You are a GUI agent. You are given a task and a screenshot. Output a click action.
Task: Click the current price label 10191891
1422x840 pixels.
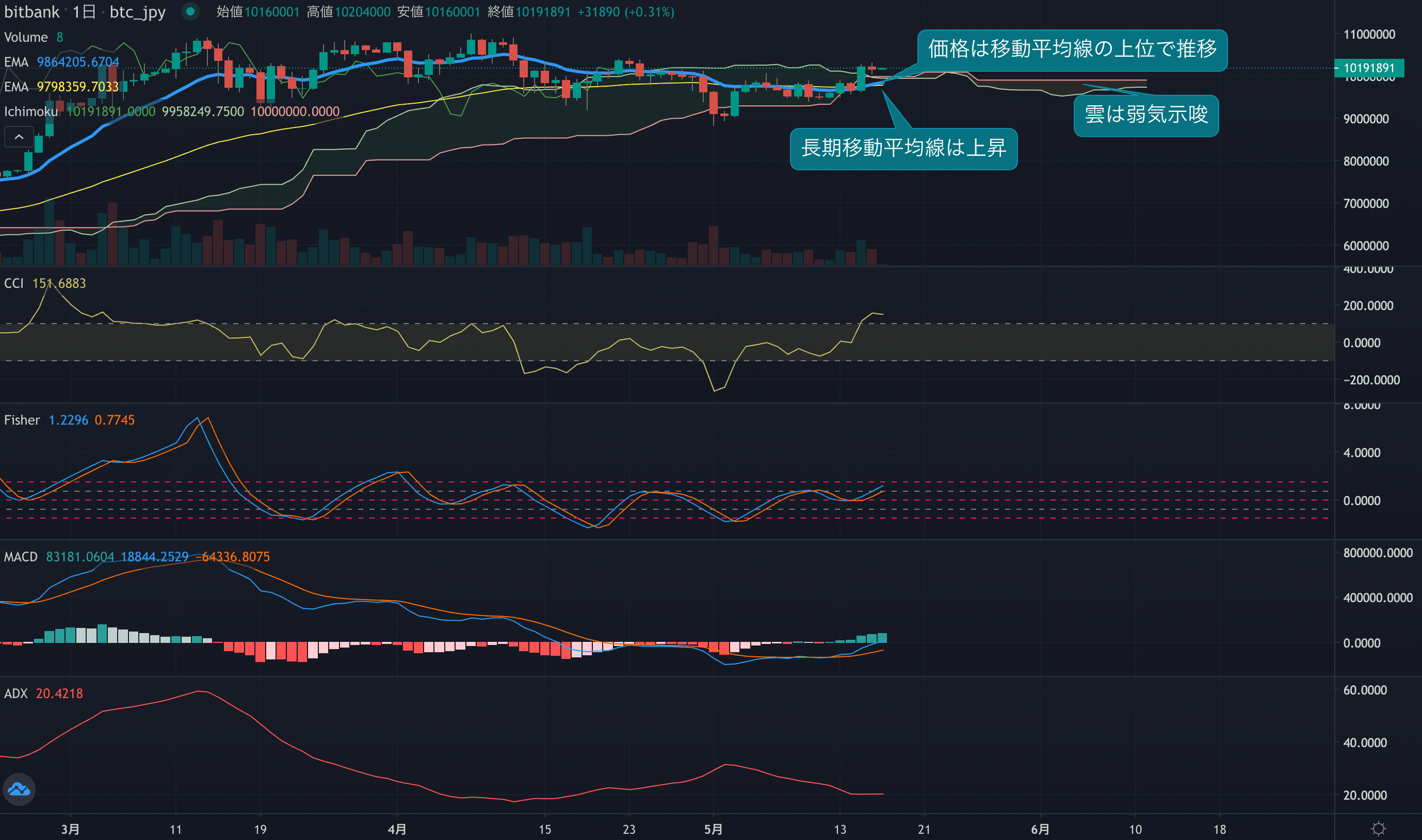click(x=1368, y=68)
